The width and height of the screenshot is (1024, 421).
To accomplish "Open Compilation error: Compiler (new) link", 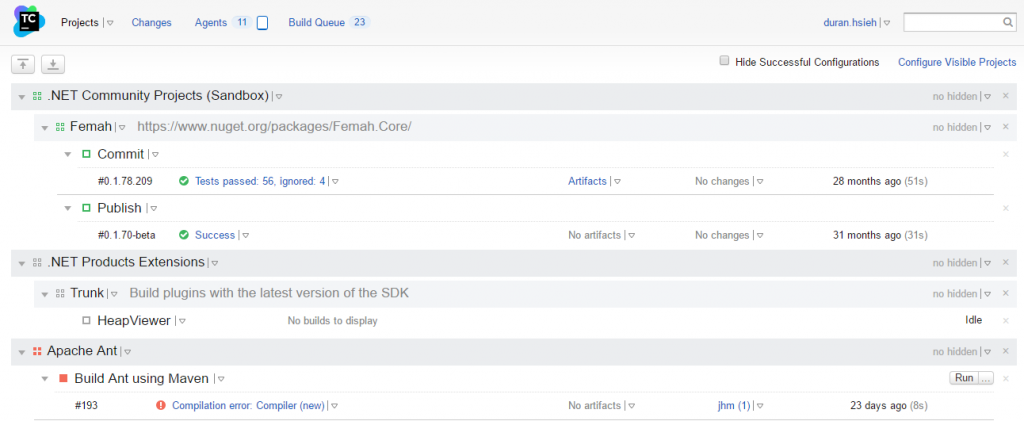I will 248,405.
